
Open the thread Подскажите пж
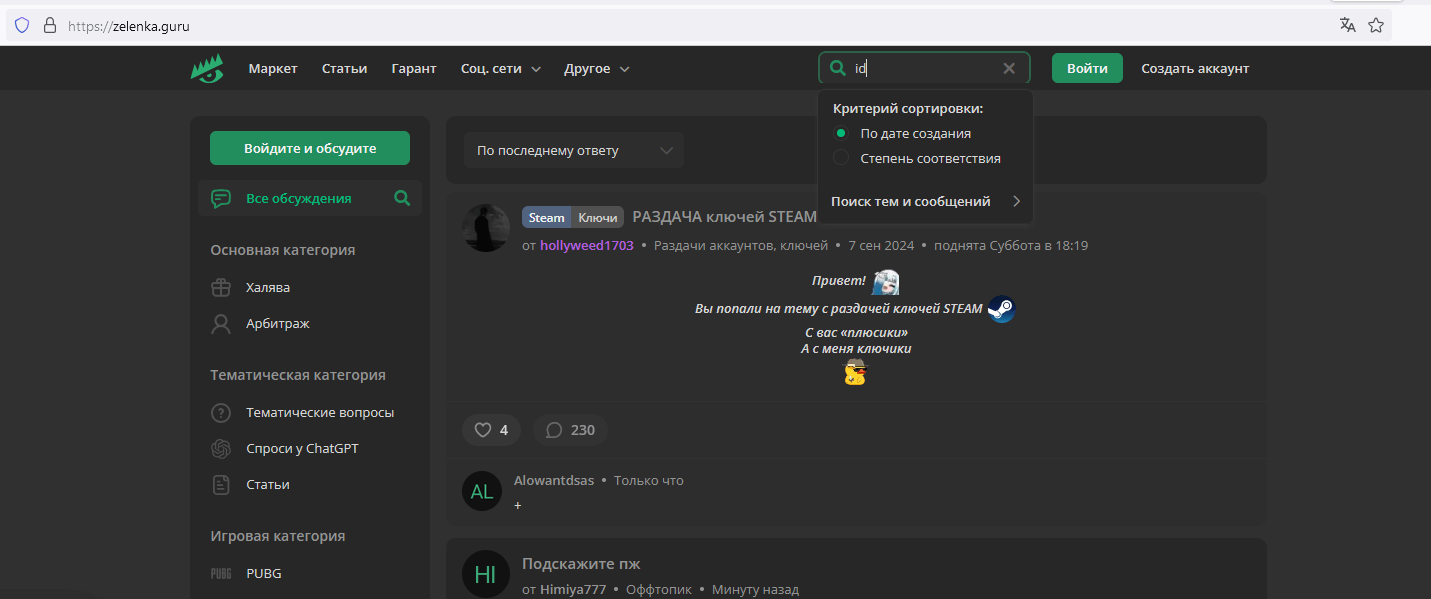581,564
